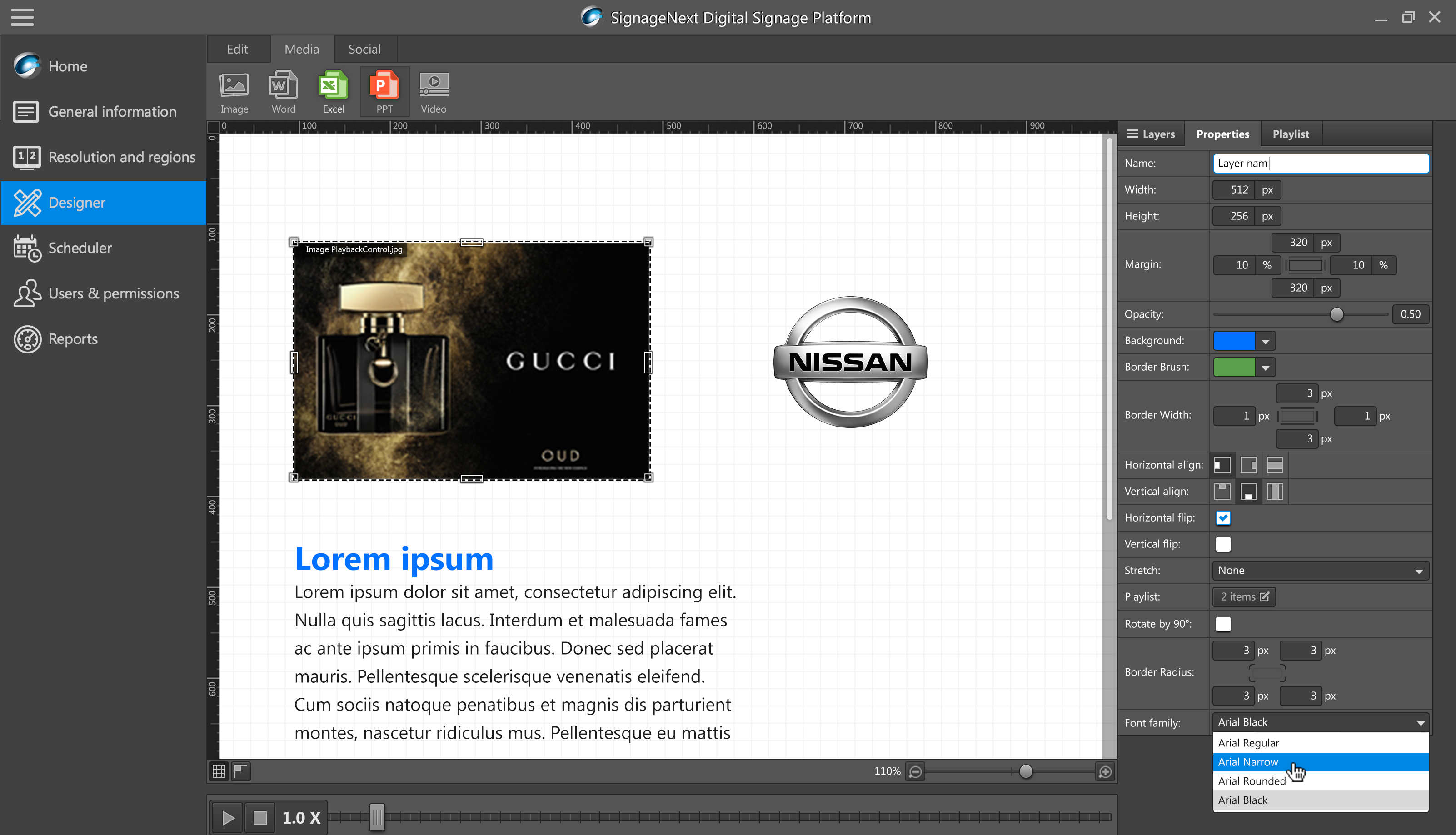
Task: Insert a PPT presentation
Action: [384, 92]
